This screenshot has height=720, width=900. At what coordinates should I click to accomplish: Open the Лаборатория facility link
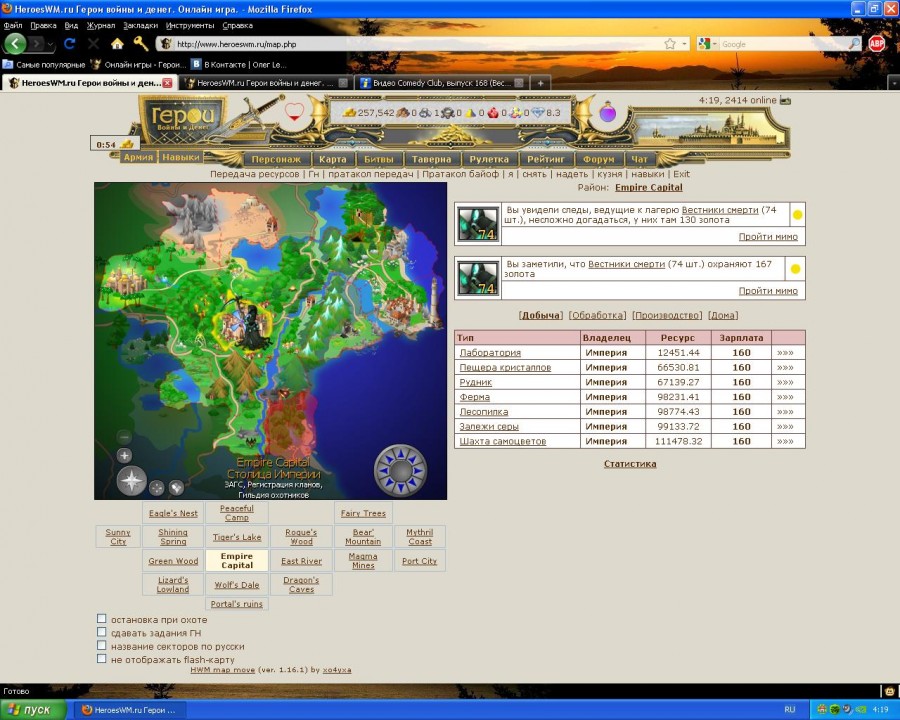(490, 353)
